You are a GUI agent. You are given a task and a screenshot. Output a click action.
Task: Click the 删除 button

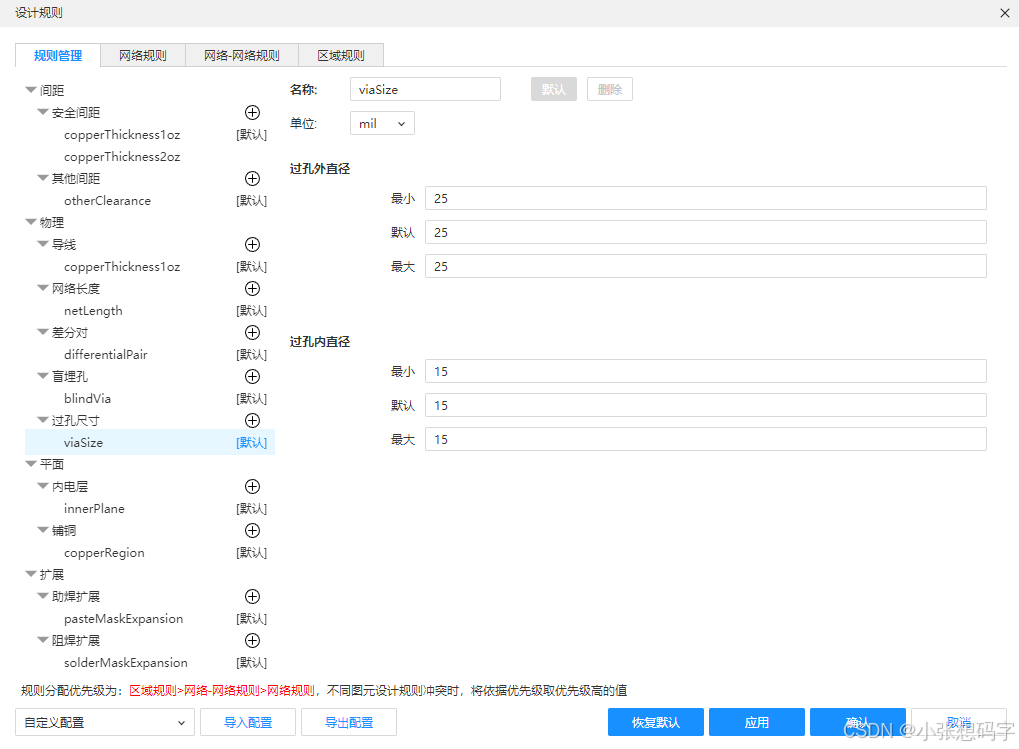[610, 89]
